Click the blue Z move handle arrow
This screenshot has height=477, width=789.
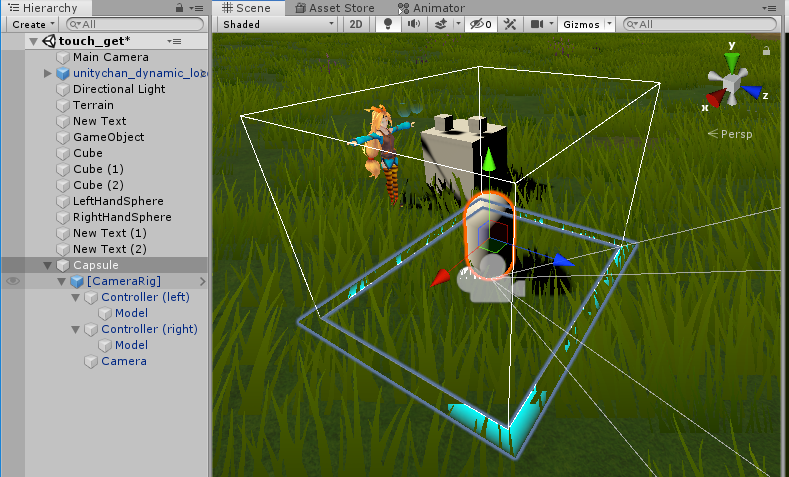point(564,260)
